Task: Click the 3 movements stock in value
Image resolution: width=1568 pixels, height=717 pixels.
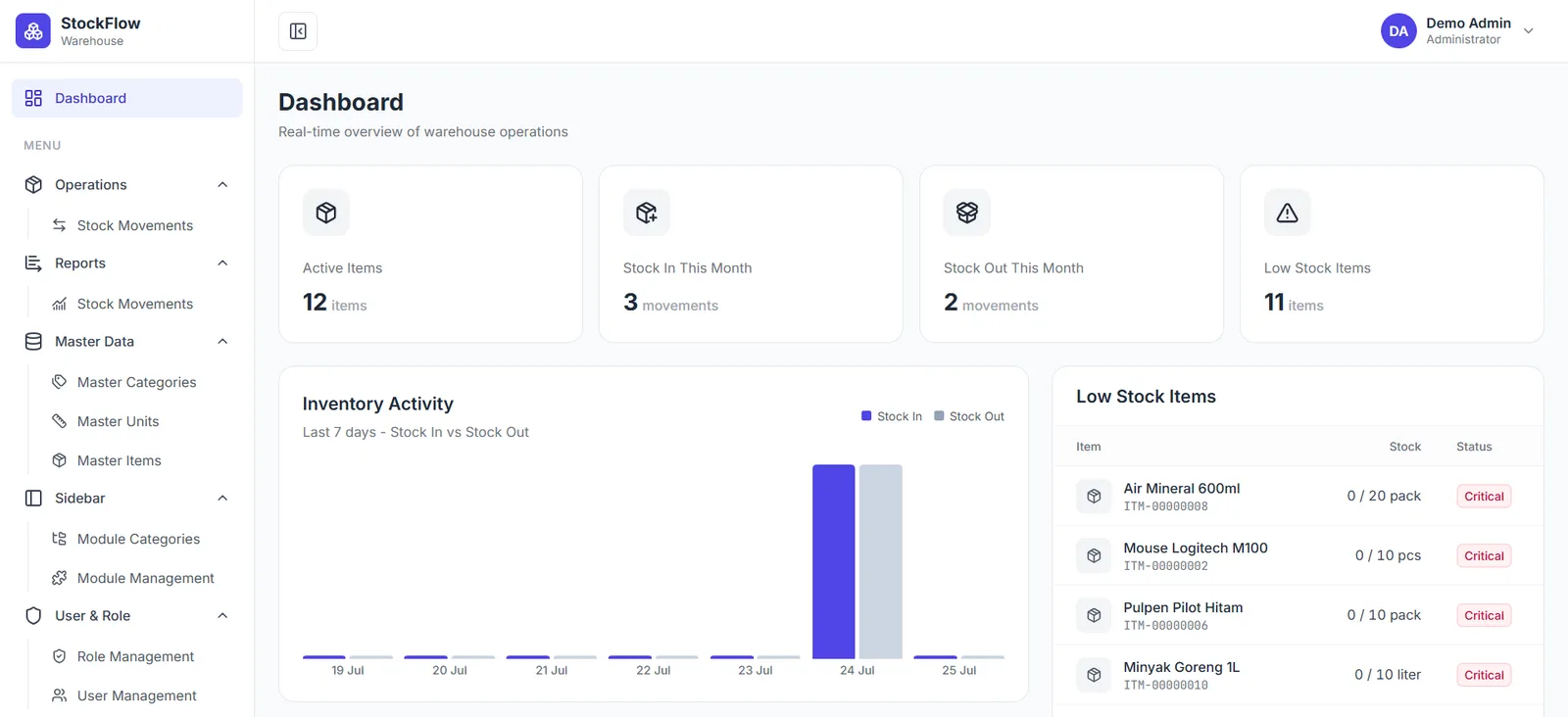Action: (670, 303)
